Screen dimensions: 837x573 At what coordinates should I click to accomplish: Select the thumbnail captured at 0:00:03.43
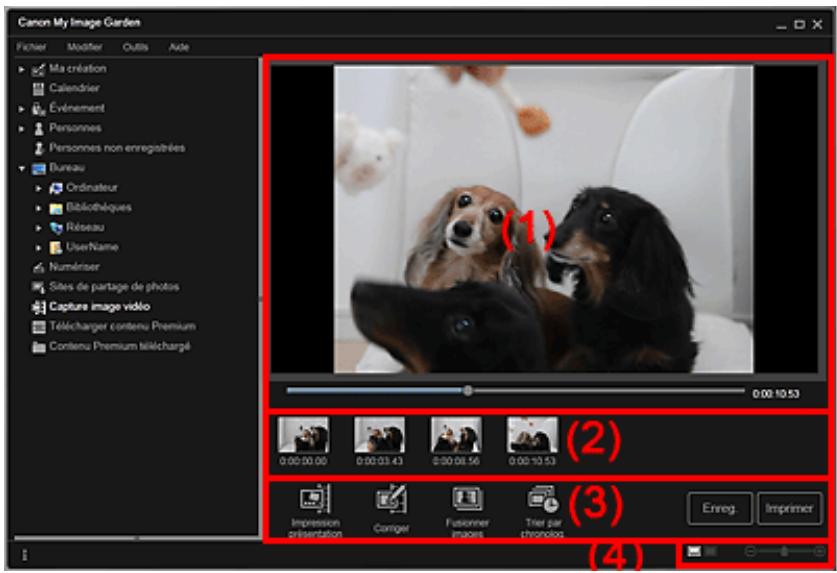380,436
